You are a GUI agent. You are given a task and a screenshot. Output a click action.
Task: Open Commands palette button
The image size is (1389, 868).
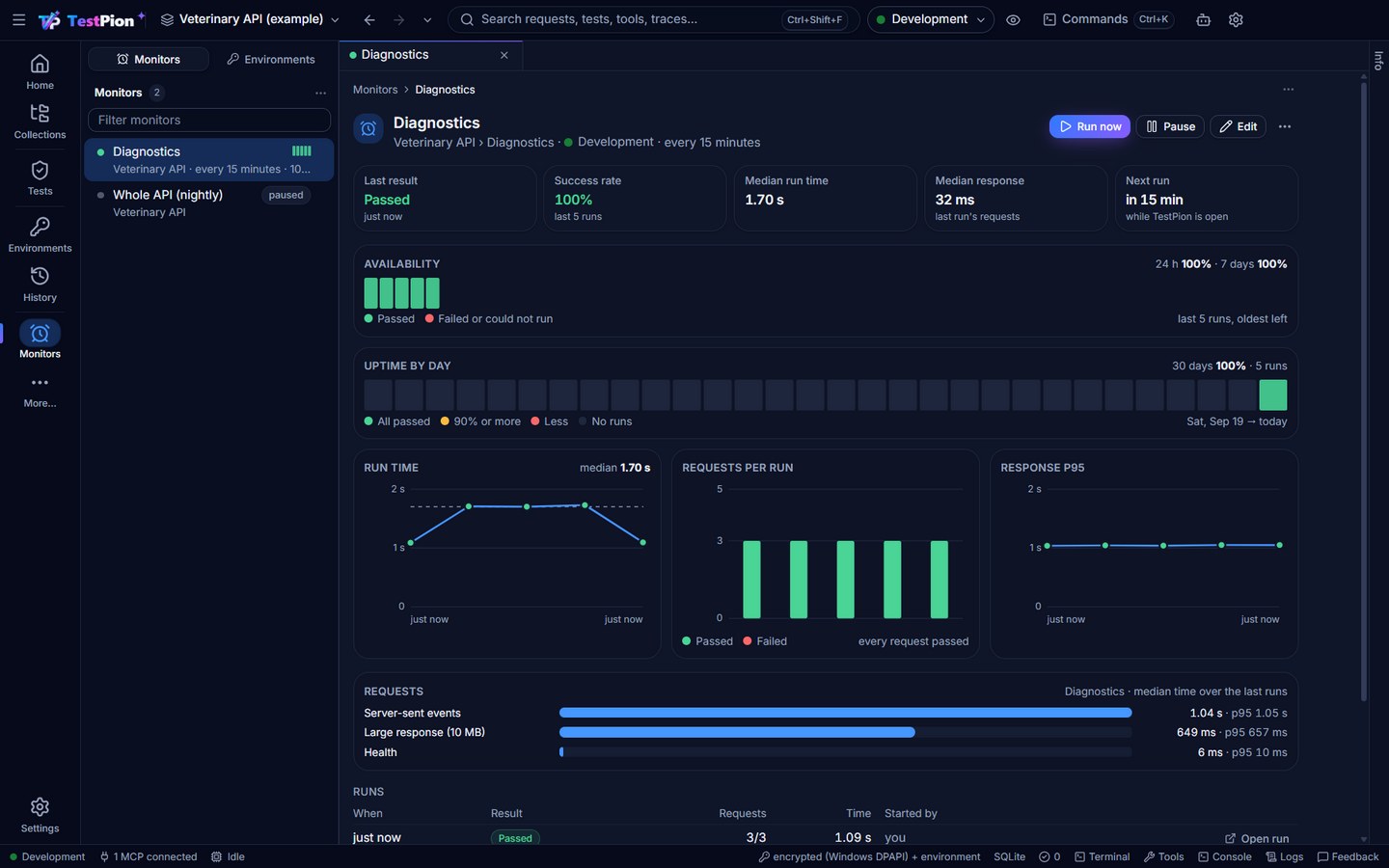point(1108,19)
